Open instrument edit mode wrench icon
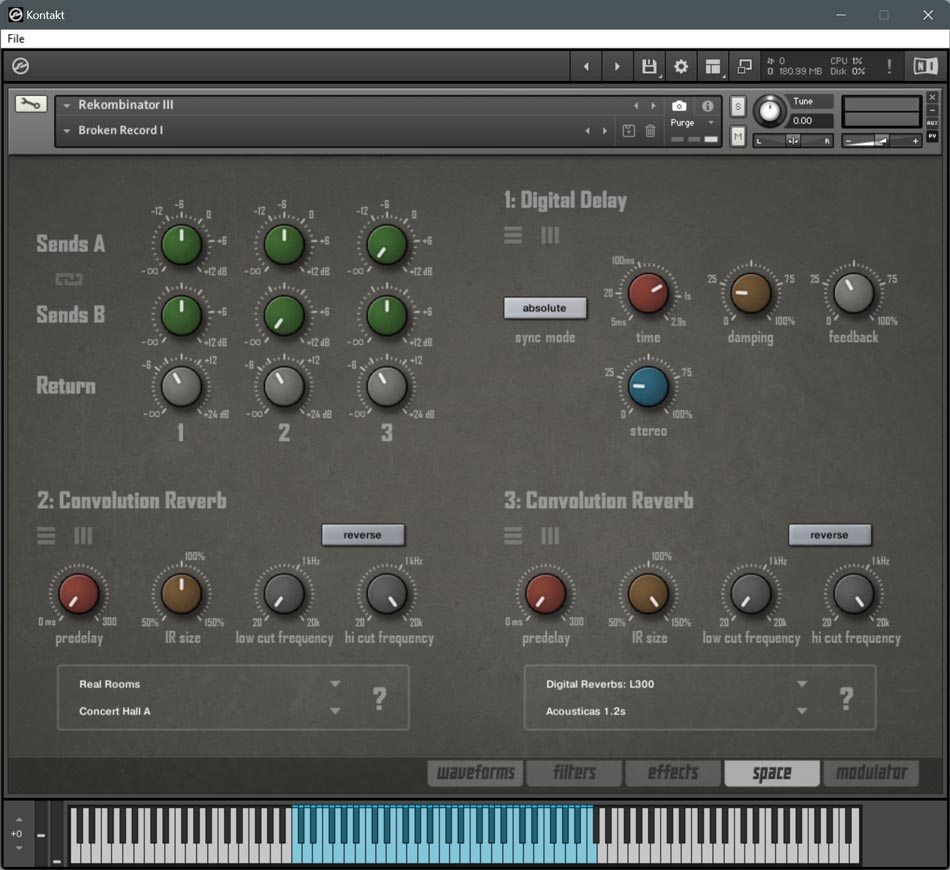 30,104
